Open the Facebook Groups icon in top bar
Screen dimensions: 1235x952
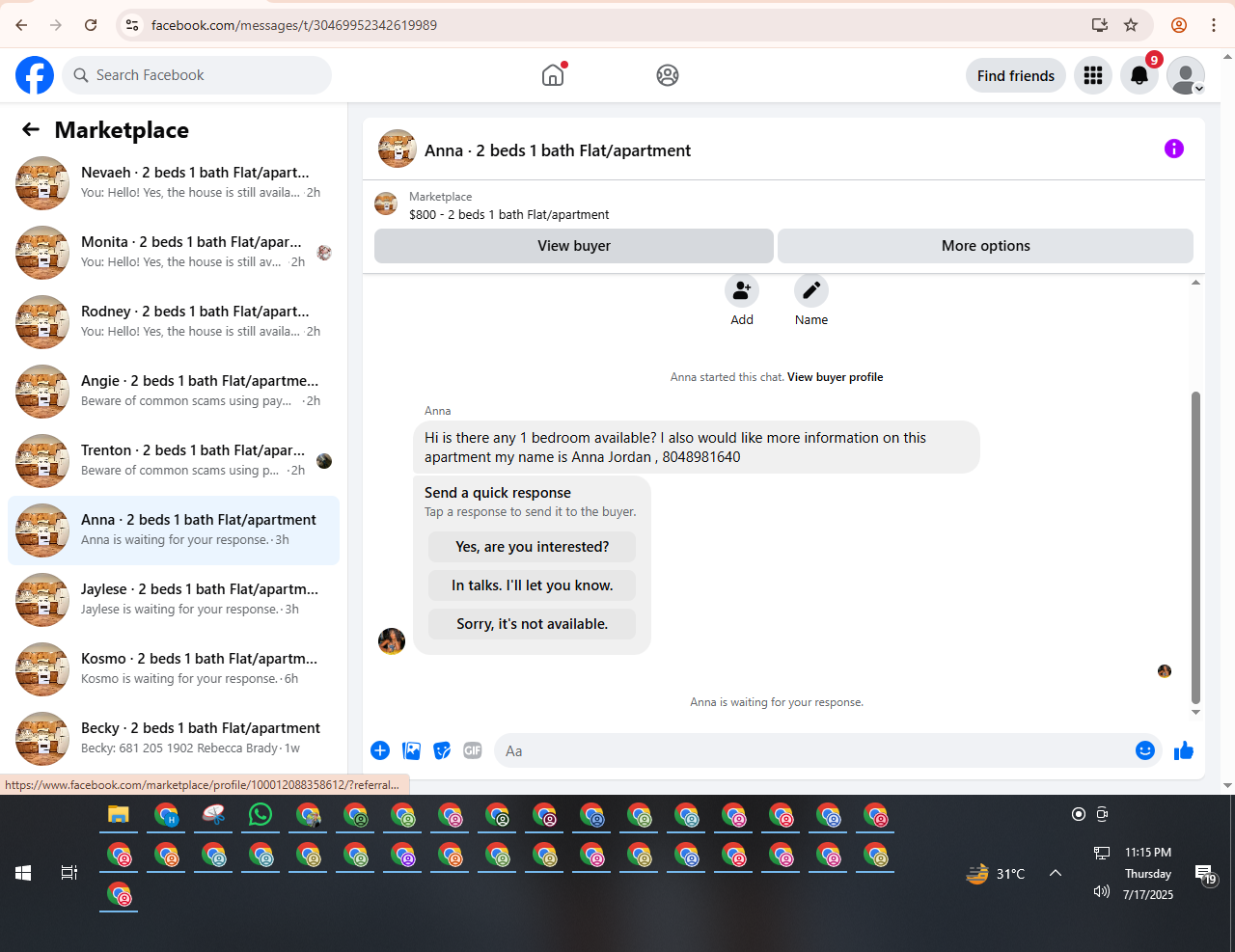pyautogui.click(x=668, y=75)
